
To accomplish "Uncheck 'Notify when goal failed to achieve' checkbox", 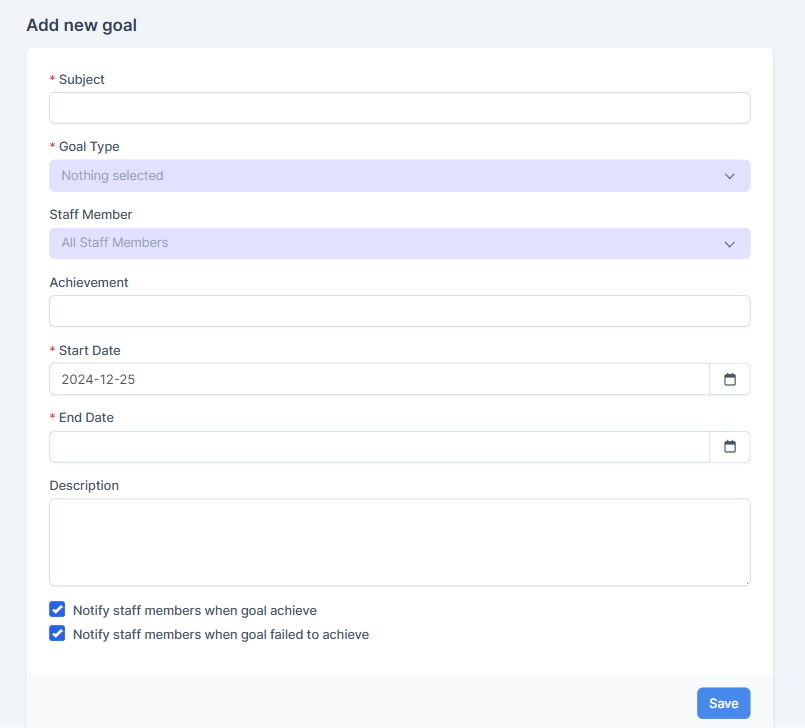I will click(58, 634).
